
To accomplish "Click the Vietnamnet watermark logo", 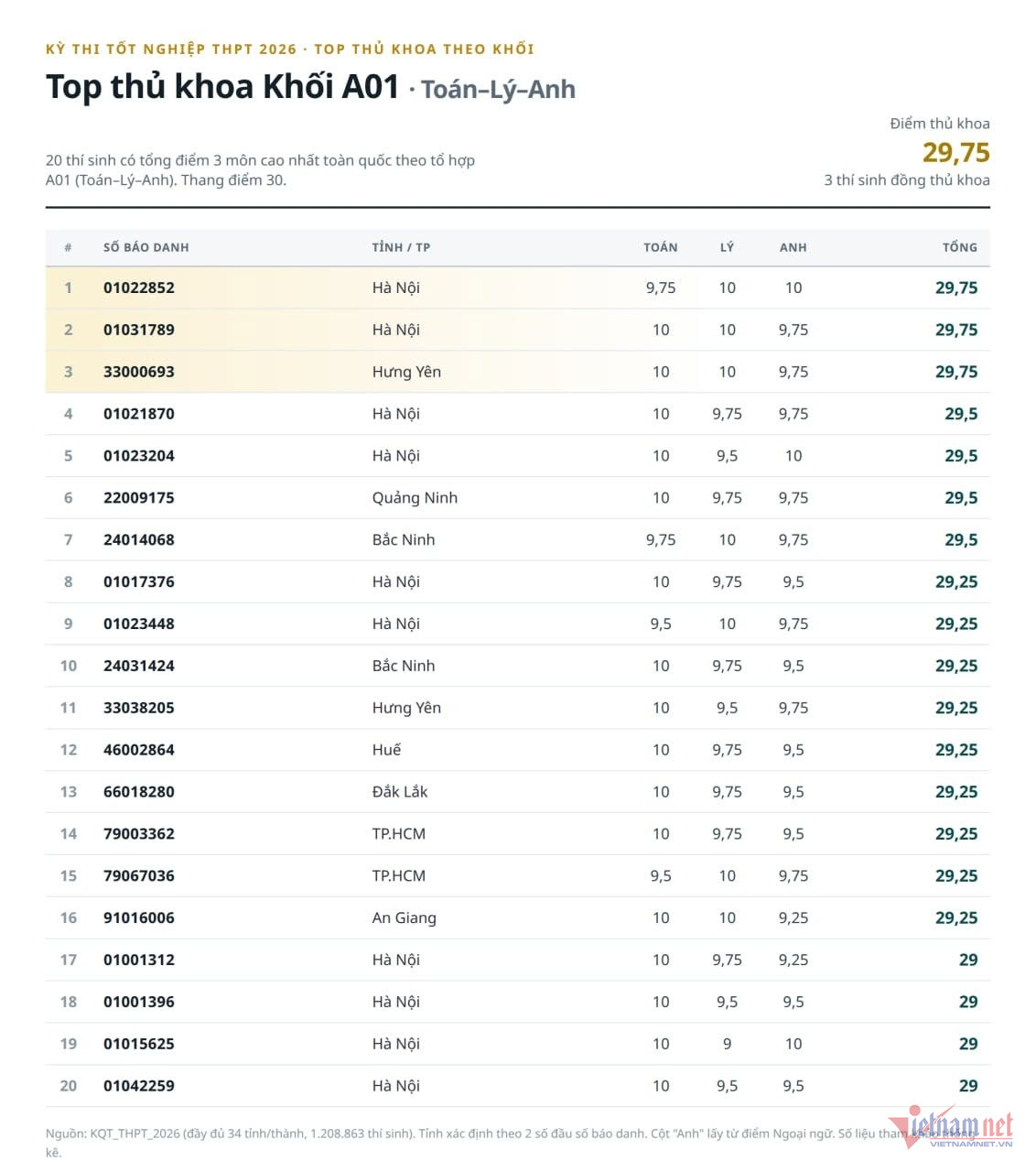I will tap(950, 1125).
